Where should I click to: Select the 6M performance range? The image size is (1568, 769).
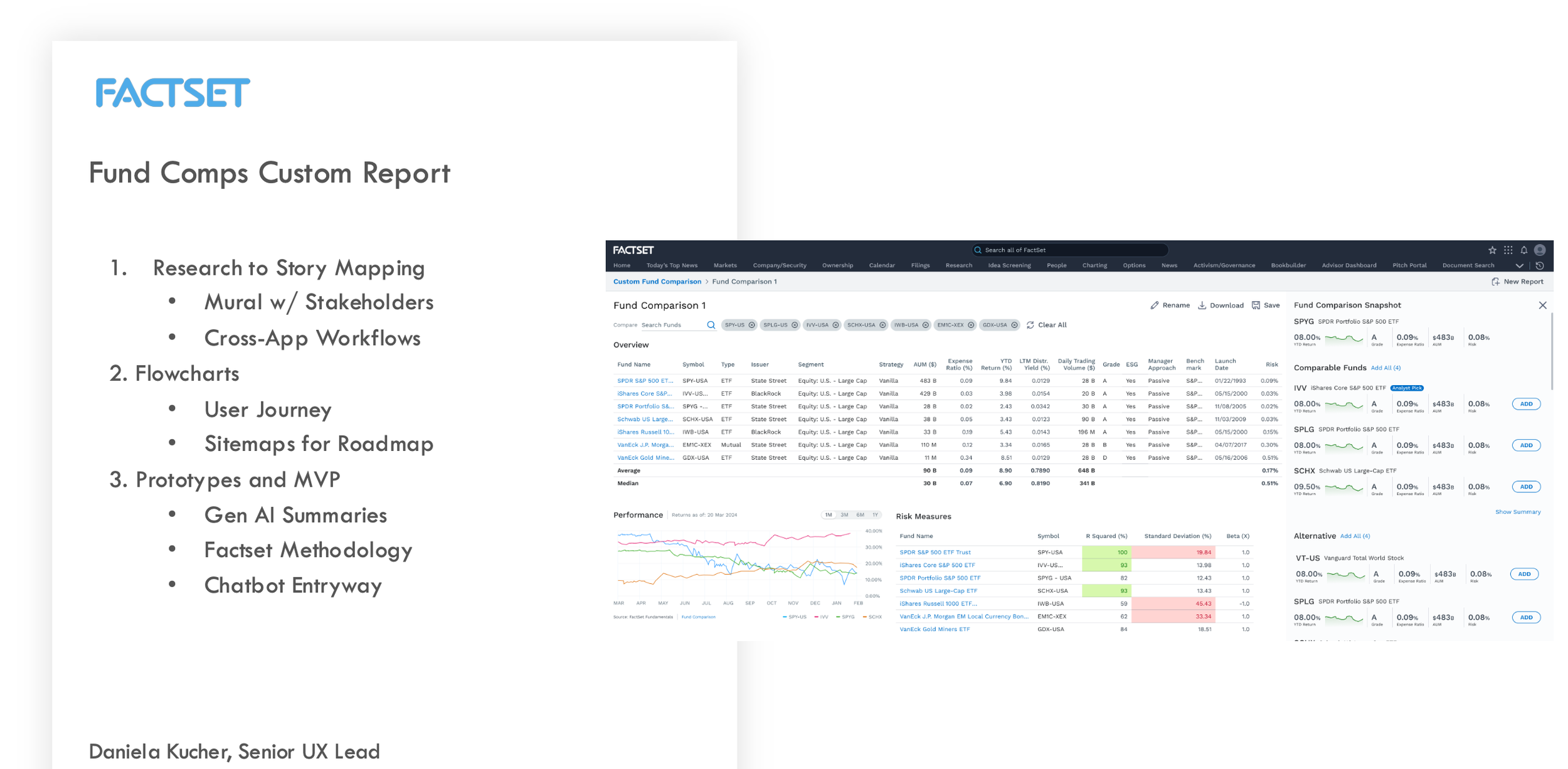click(x=860, y=515)
